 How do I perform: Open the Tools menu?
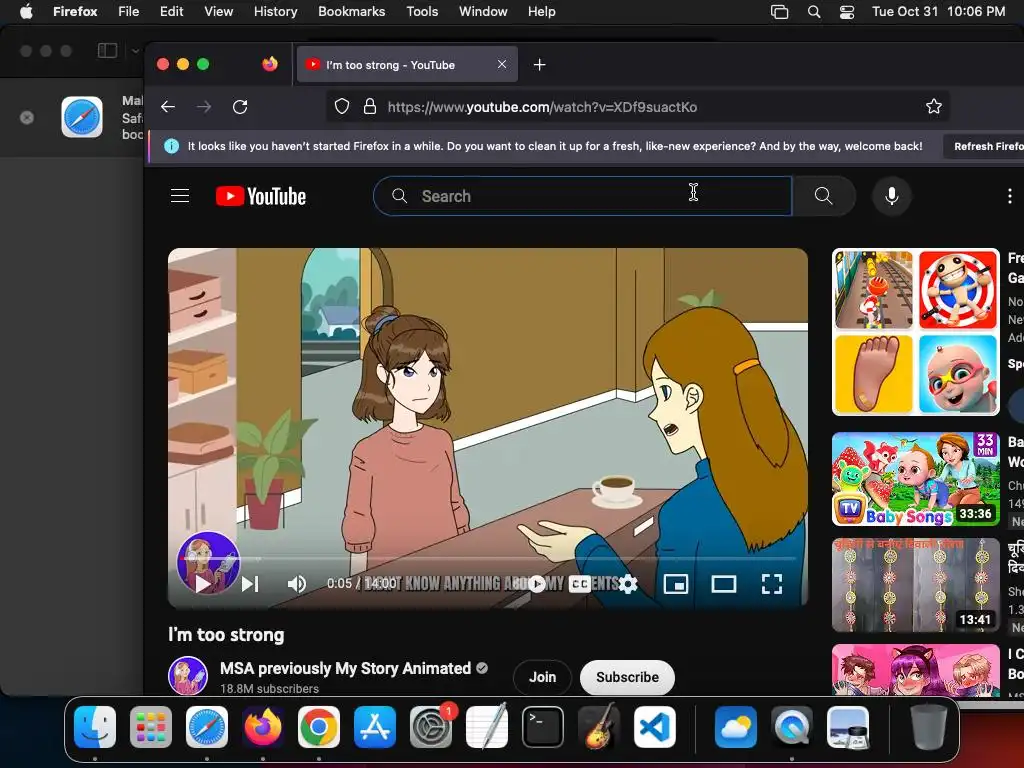point(422,11)
